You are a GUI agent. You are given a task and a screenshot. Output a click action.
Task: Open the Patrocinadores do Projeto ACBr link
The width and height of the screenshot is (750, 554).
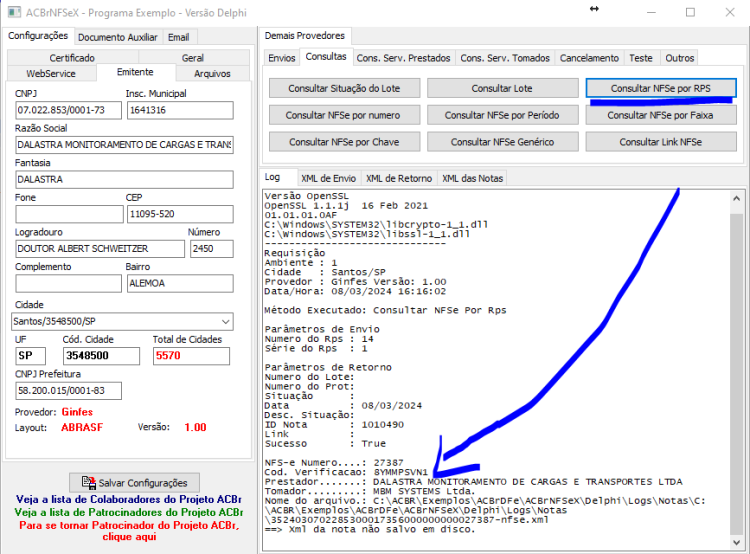click(x=129, y=512)
